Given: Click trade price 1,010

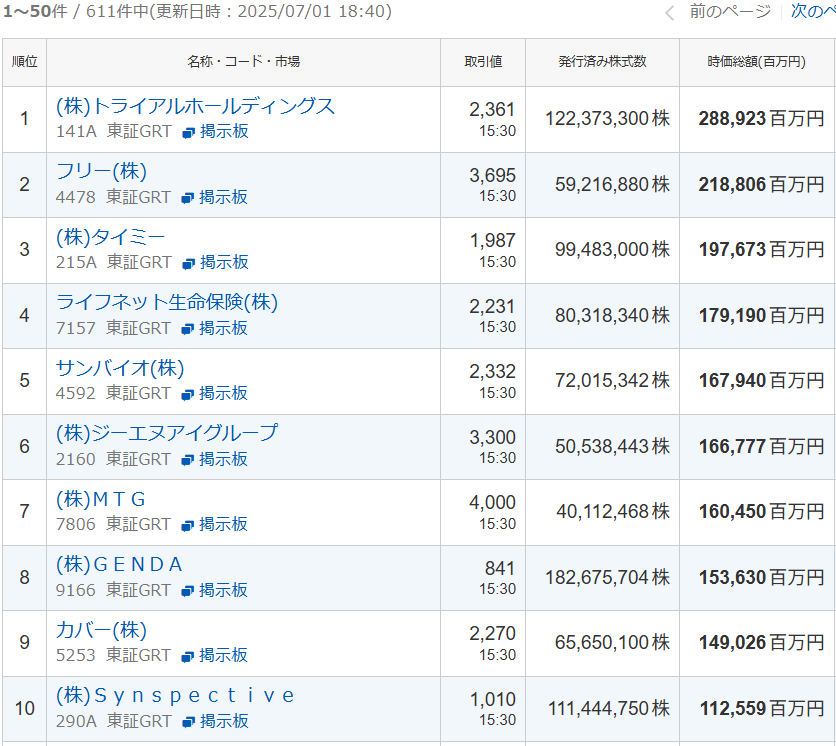Looking at the screenshot, I should point(492,700).
